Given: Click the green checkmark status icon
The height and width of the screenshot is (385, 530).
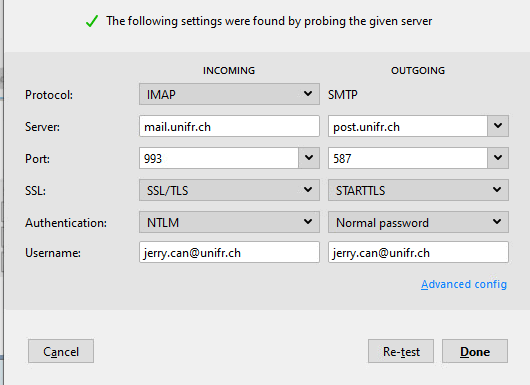Looking at the screenshot, I should click(x=92, y=21).
